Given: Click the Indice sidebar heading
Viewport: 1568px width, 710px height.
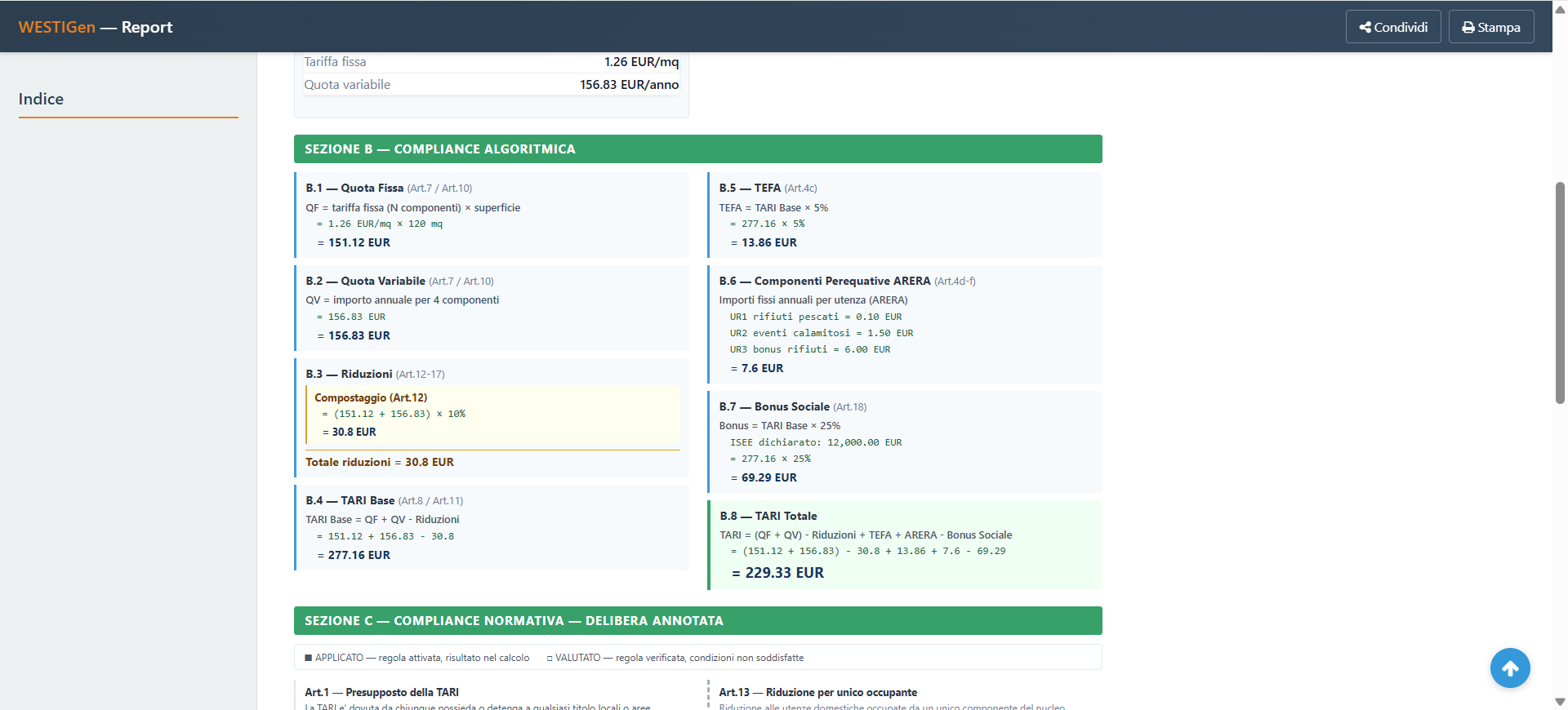Looking at the screenshot, I should pyautogui.click(x=41, y=99).
